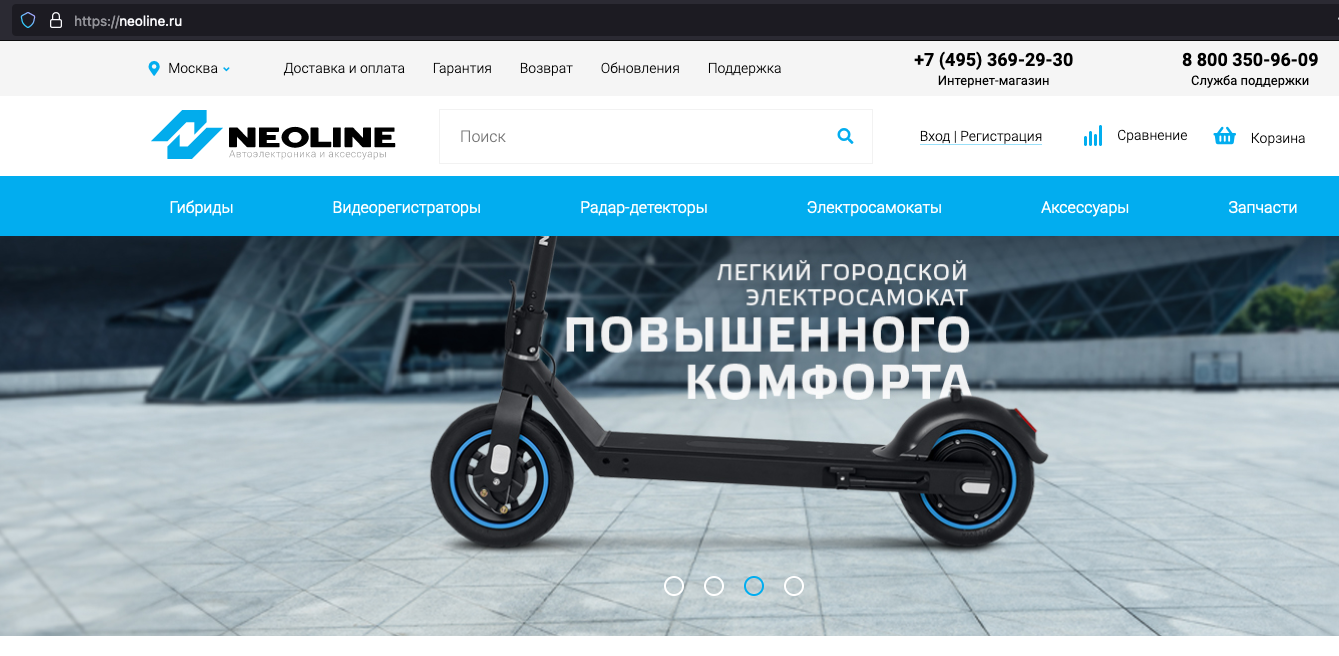Click the search magnifier icon

tap(845, 136)
